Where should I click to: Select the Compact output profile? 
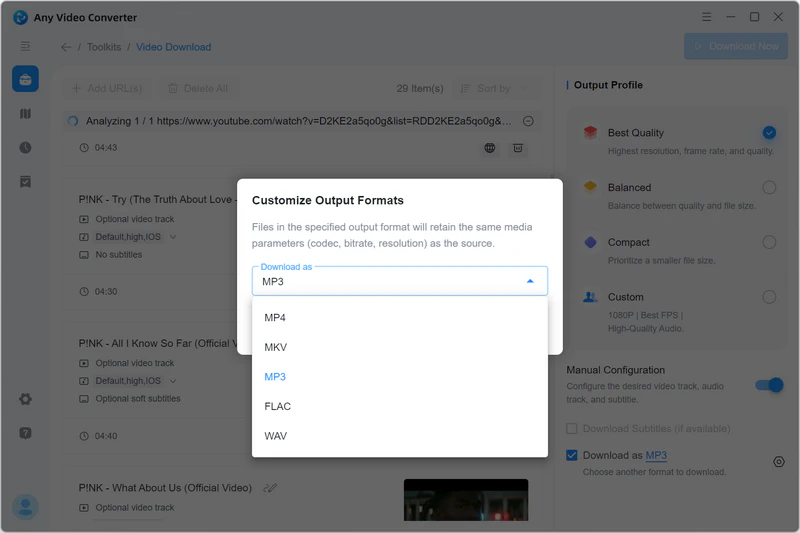click(x=768, y=242)
